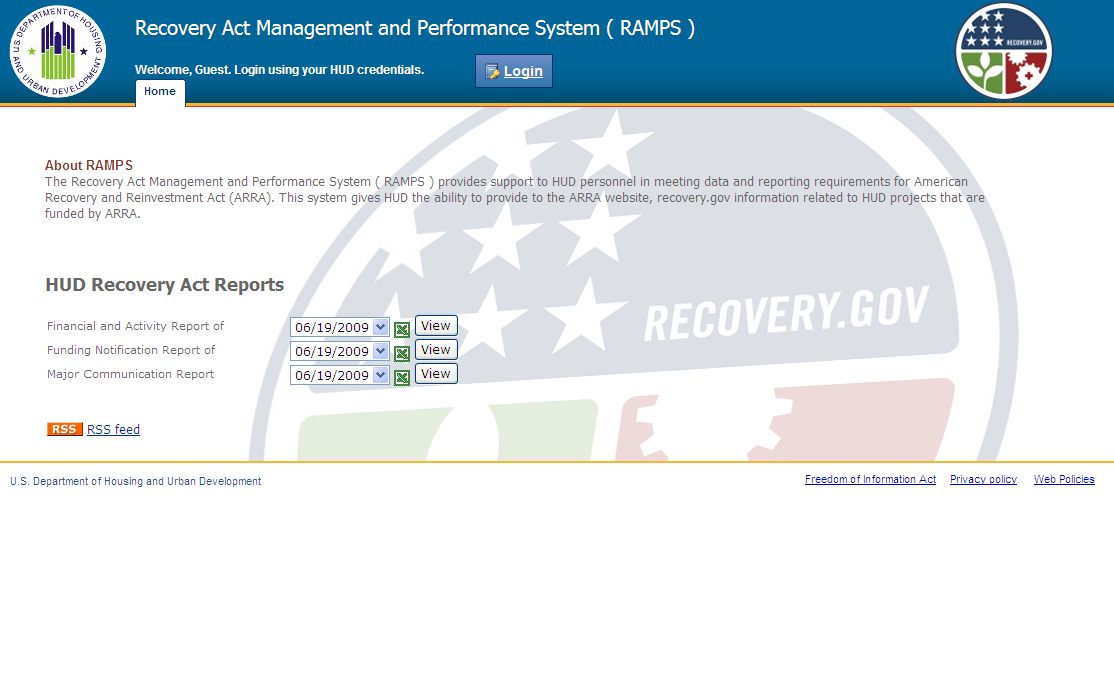The width and height of the screenshot is (1114, 698).
Task: Expand the Major Communication Report date dropdown
Action: tap(340, 375)
